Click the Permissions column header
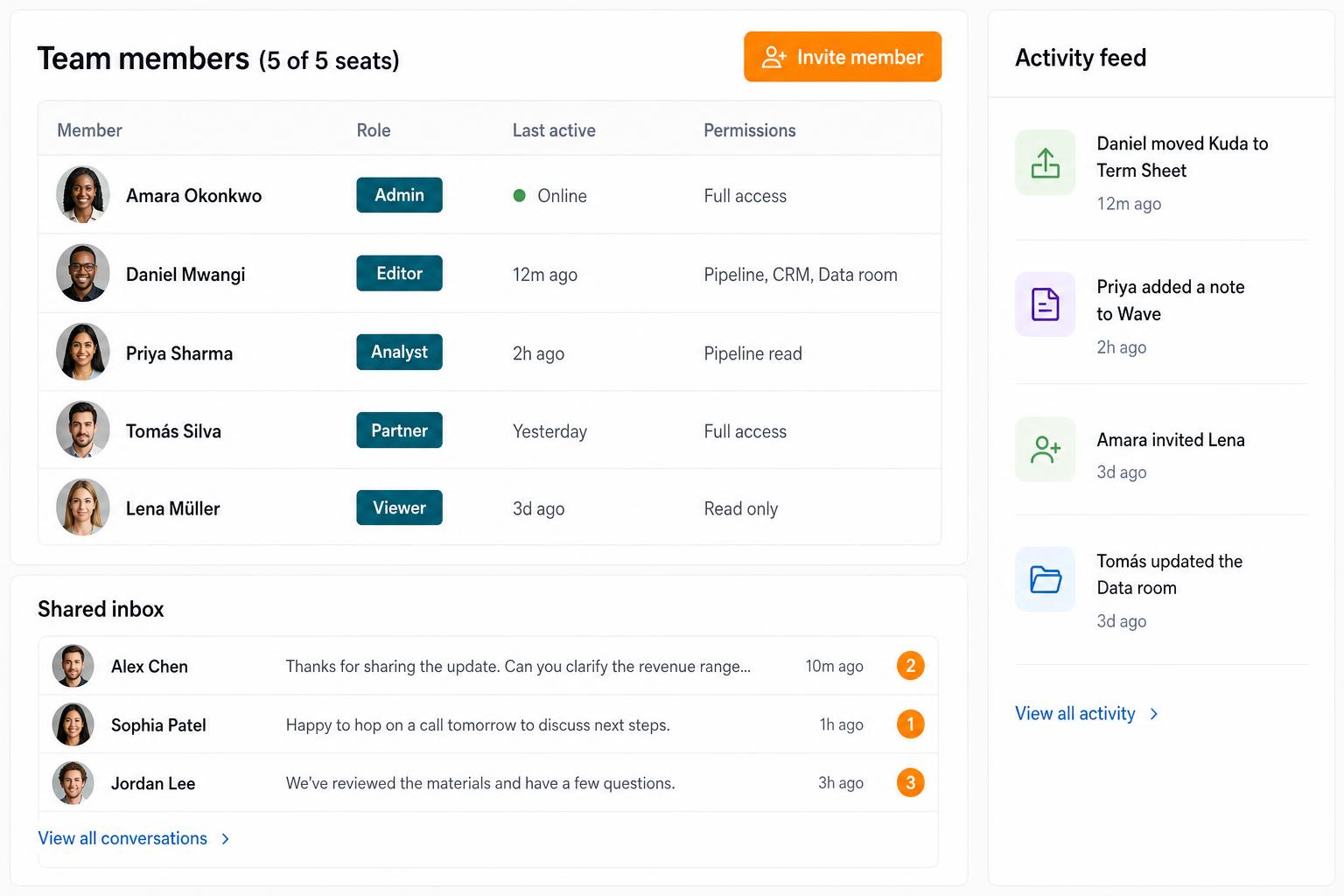 750,130
